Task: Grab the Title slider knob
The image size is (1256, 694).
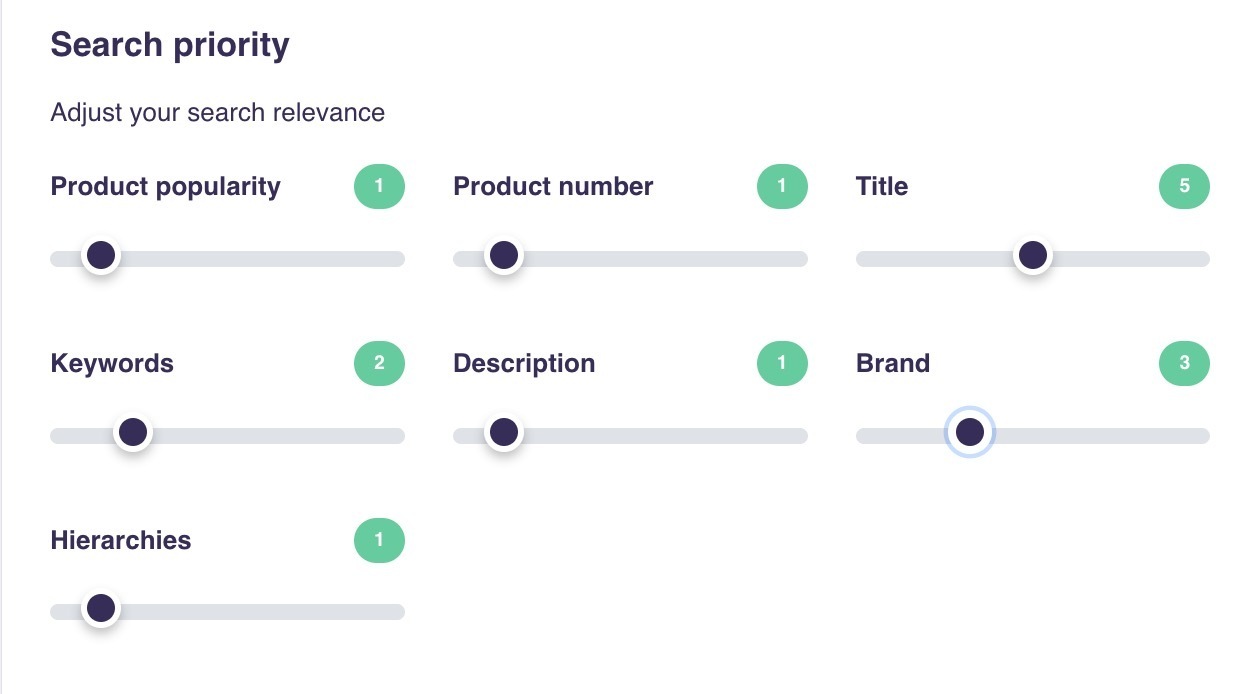Action: (x=1032, y=256)
